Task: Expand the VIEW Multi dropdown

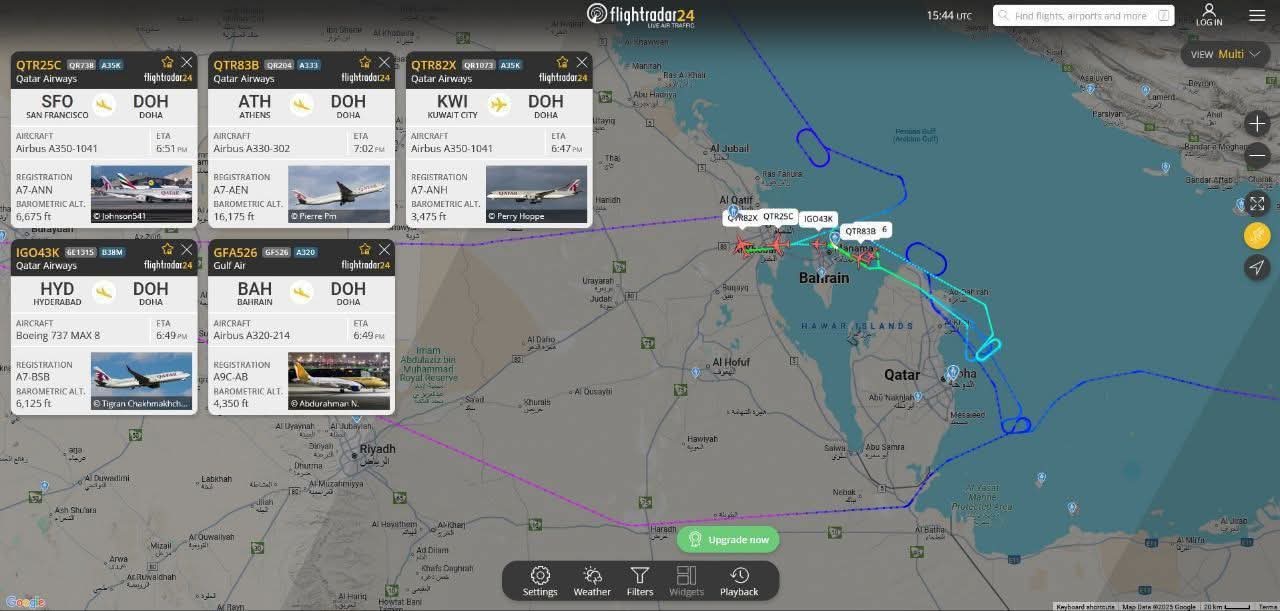Action: 1225,54
